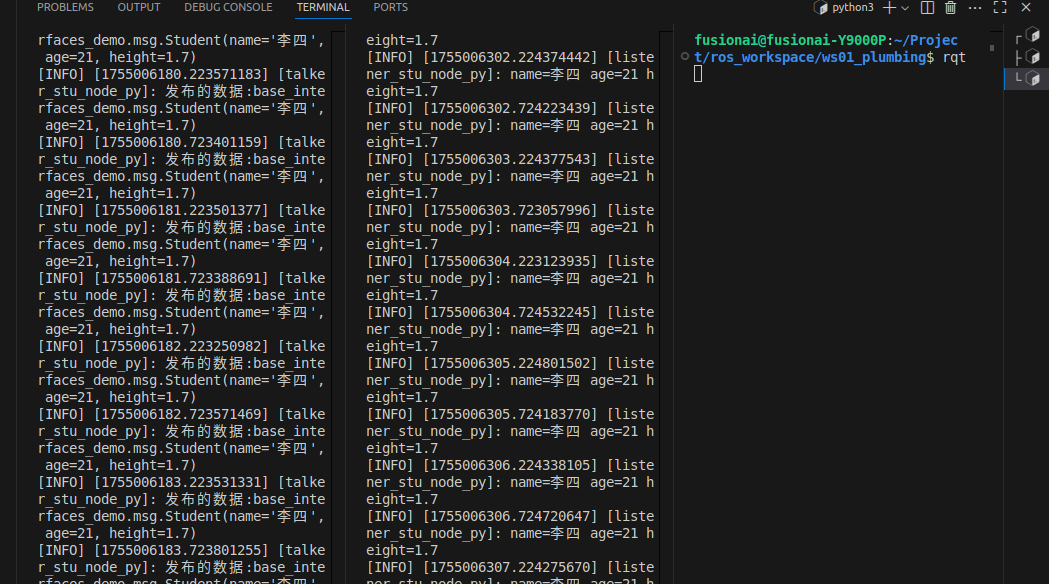The height and width of the screenshot is (584, 1049).
Task: Open the PORTS tab
Action: [x=390, y=7]
